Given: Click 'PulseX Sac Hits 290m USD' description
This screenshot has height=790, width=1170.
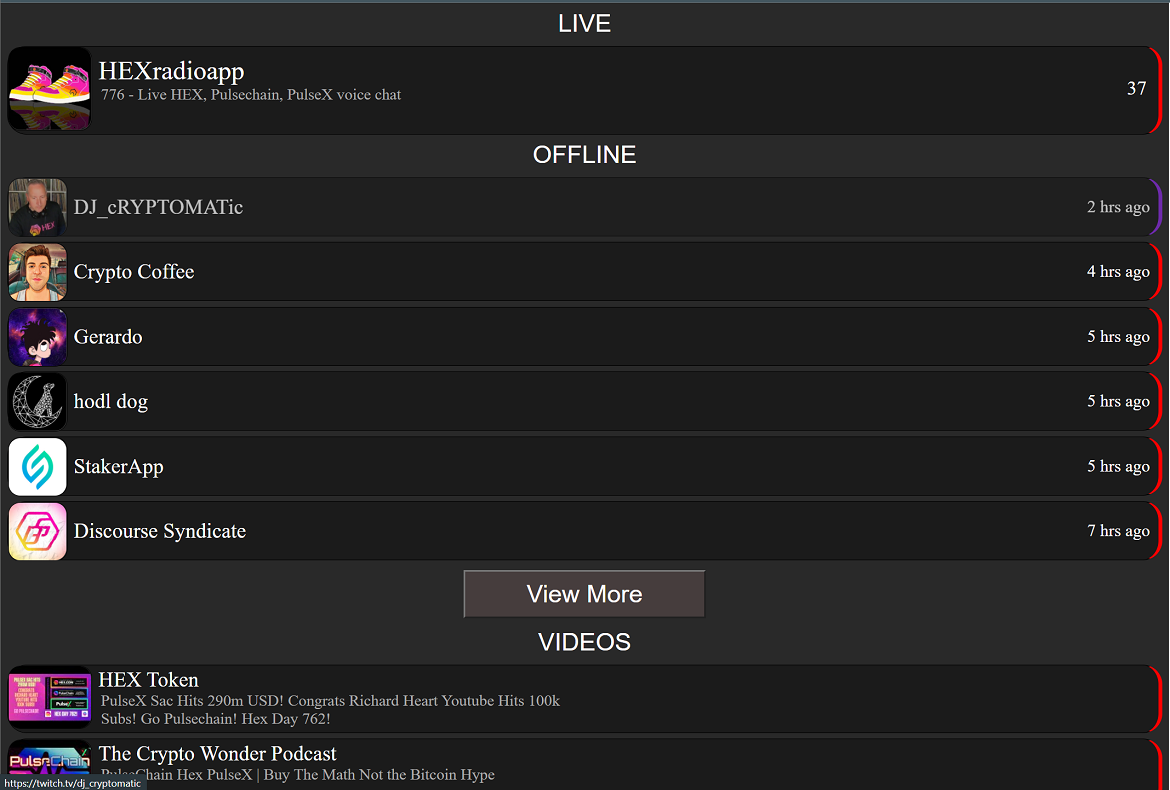Looking at the screenshot, I should tap(330, 709).
